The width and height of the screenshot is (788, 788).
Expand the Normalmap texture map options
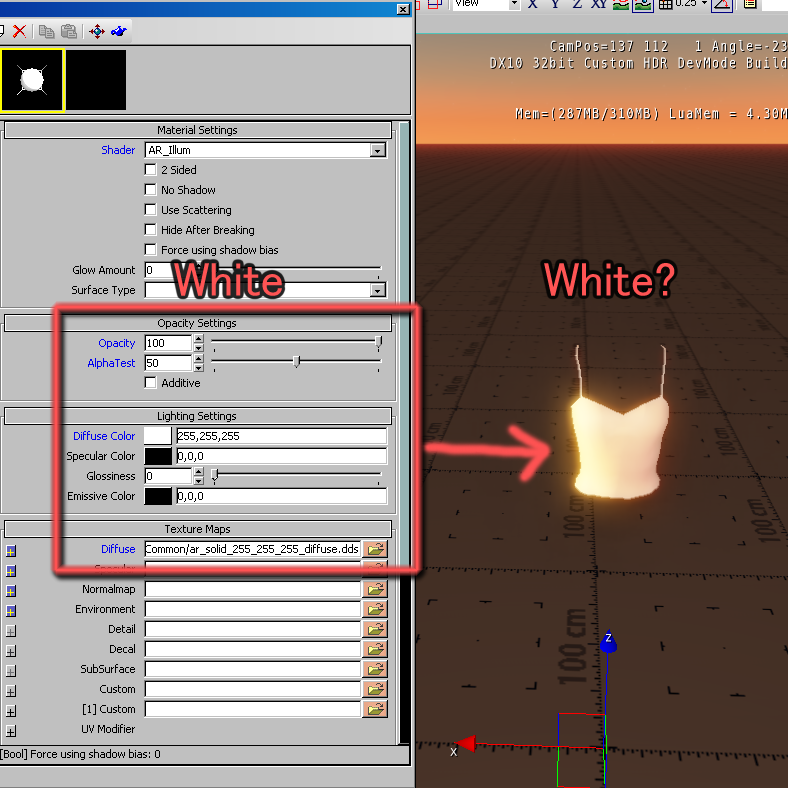tap(11, 591)
